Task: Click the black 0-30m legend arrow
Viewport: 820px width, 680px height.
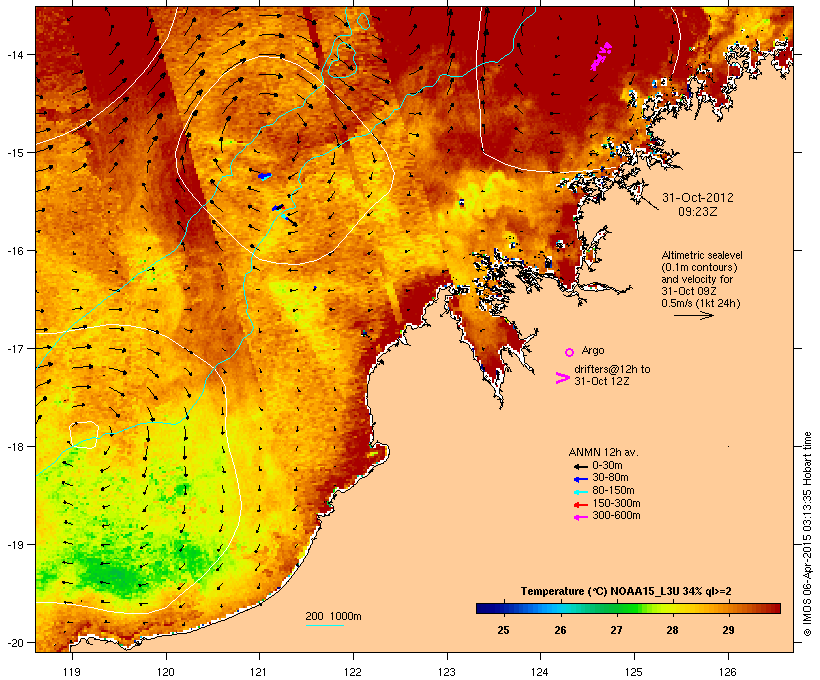Action: tap(581, 466)
